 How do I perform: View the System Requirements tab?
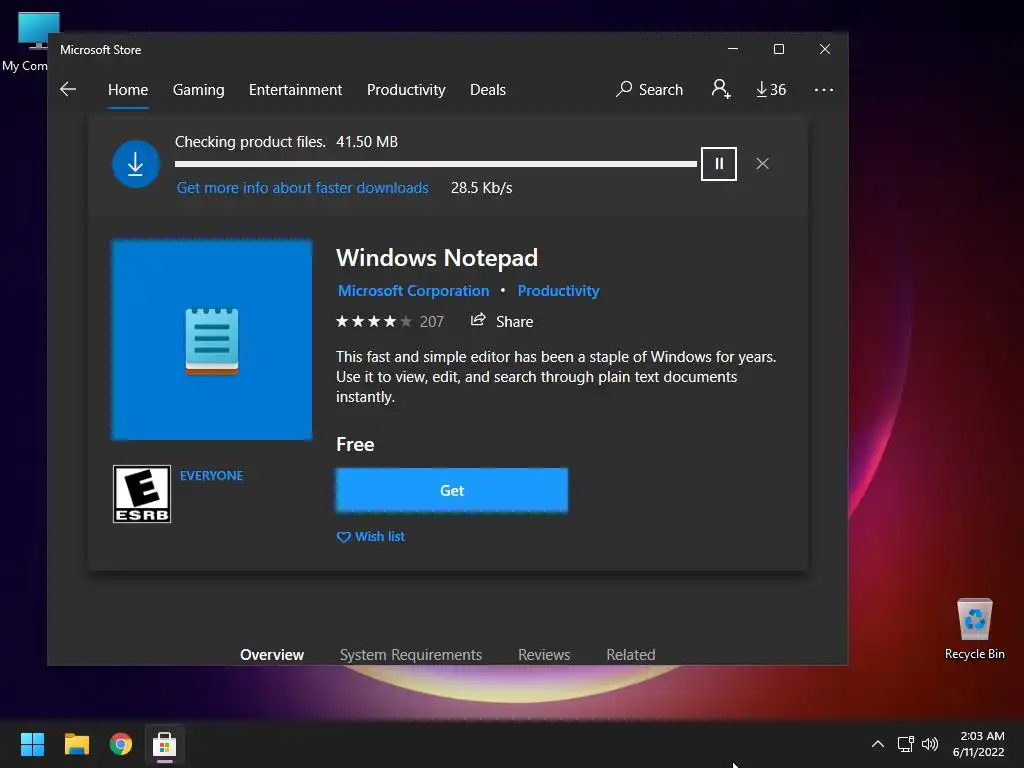pyautogui.click(x=411, y=654)
